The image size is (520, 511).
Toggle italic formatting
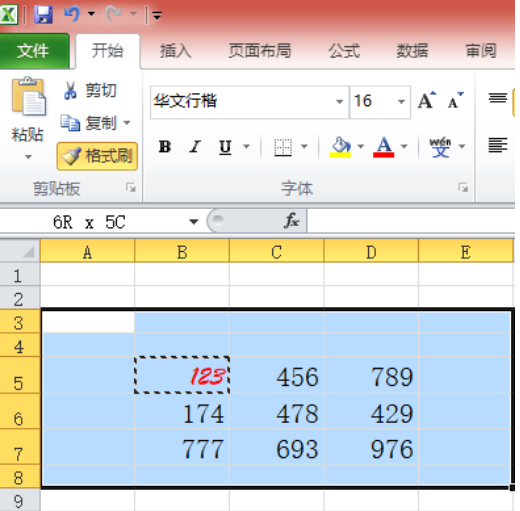point(195,147)
